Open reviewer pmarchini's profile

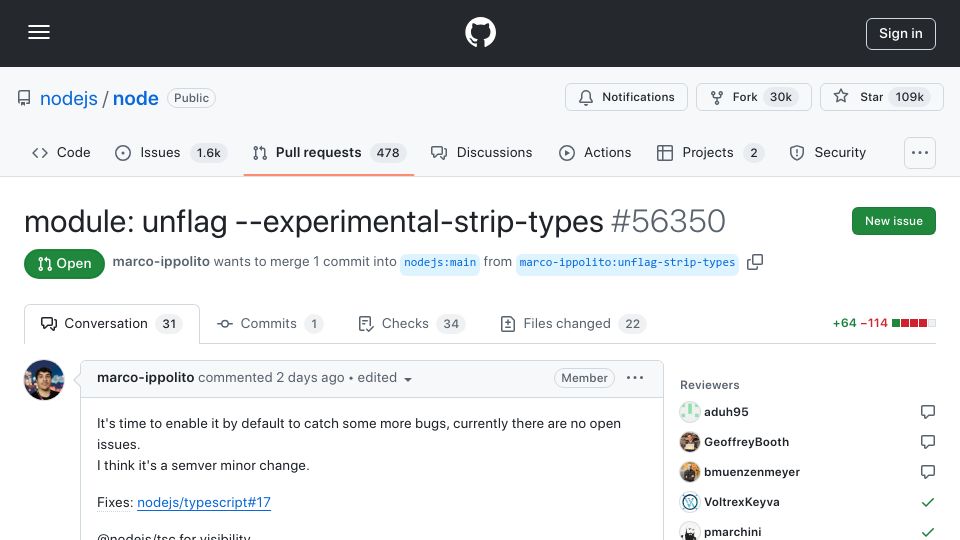point(733,532)
